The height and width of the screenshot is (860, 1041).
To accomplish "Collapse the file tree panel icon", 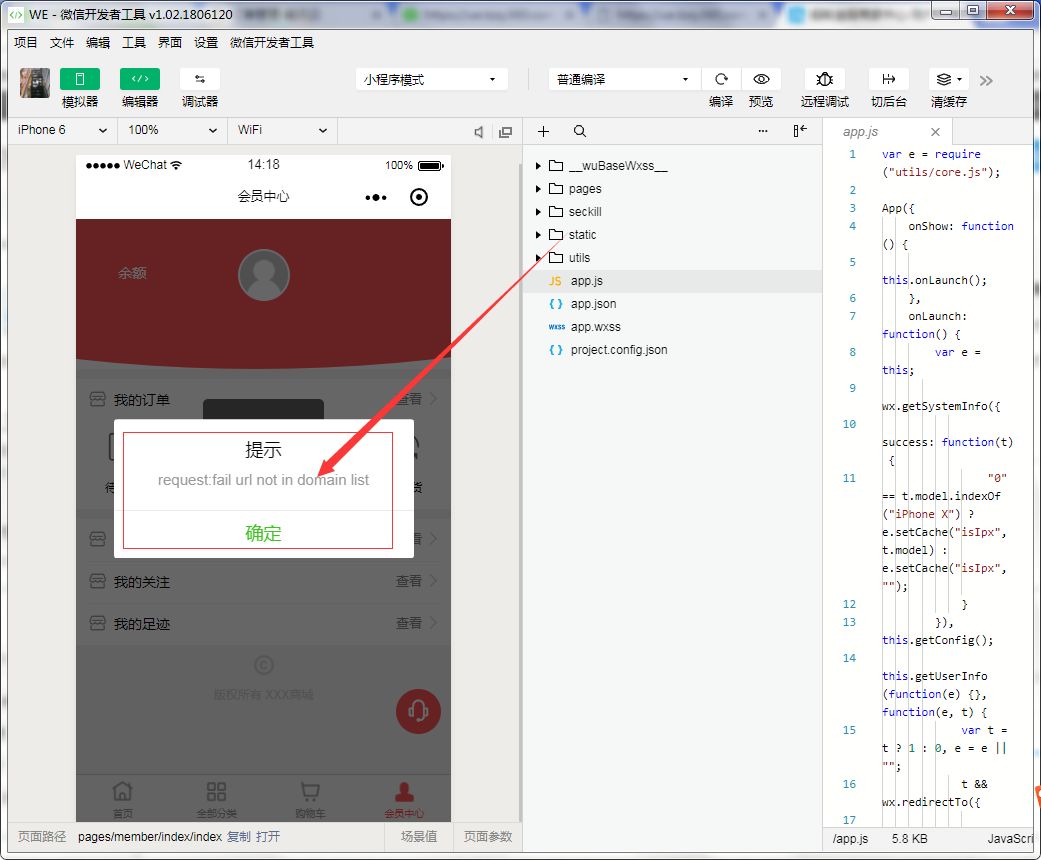I will click(800, 131).
